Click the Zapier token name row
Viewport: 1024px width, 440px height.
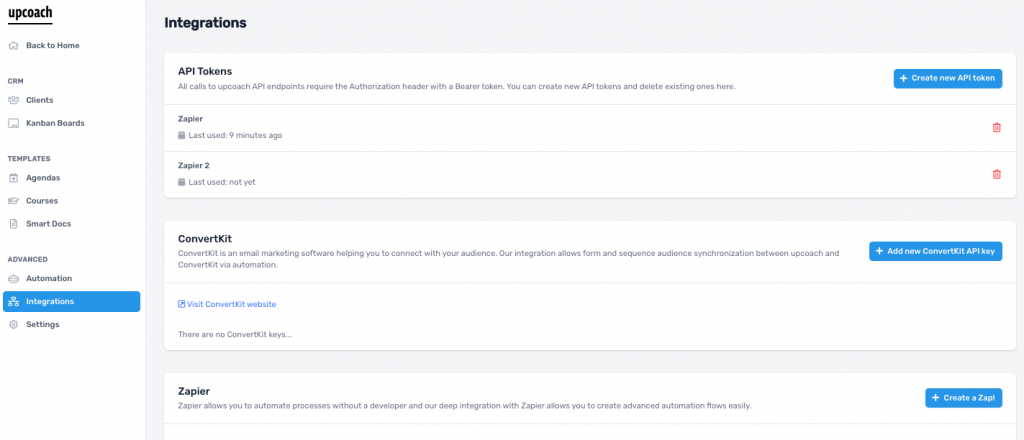coord(590,128)
